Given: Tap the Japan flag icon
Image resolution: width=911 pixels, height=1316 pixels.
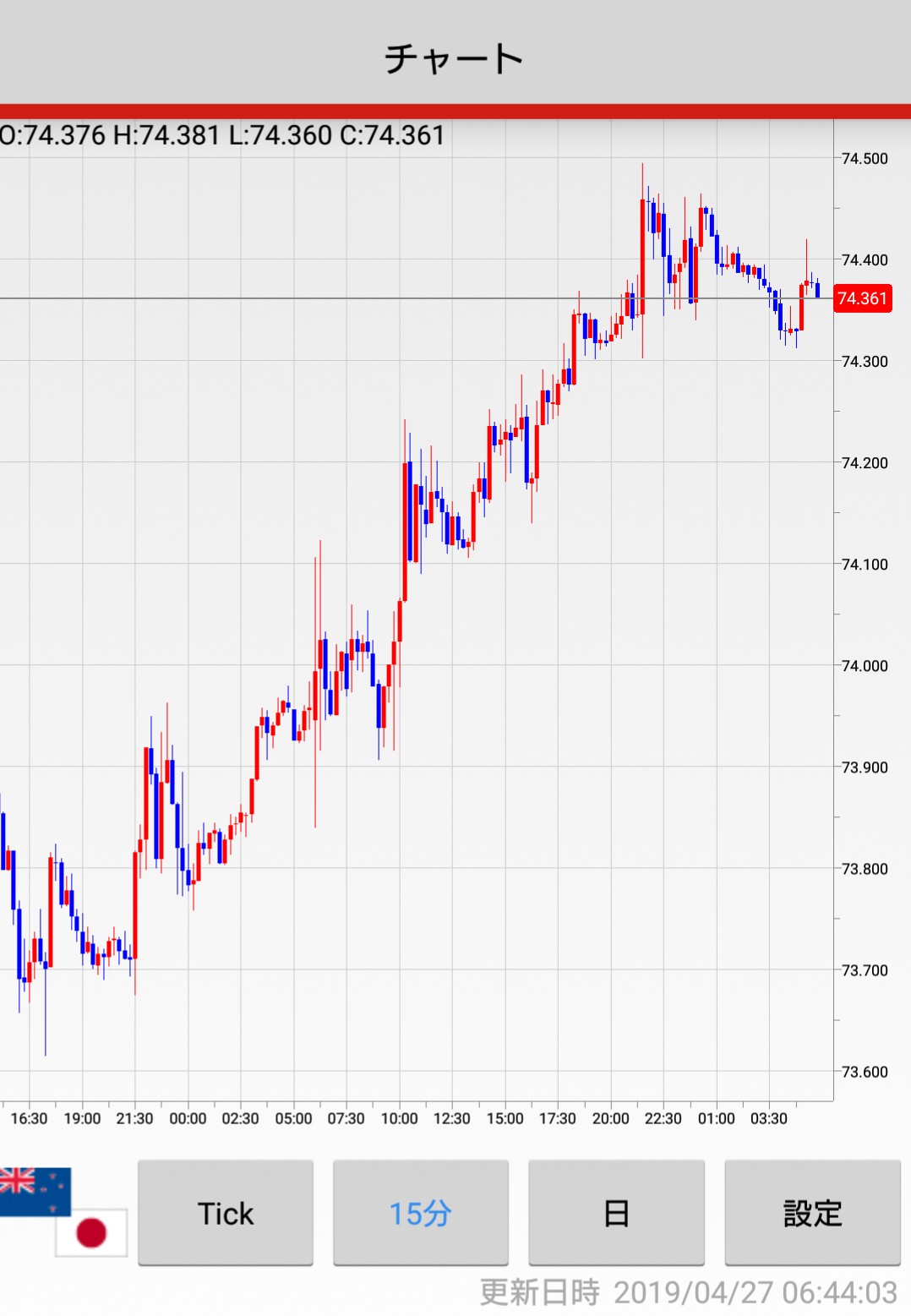Looking at the screenshot, I should coord(91,1232).
